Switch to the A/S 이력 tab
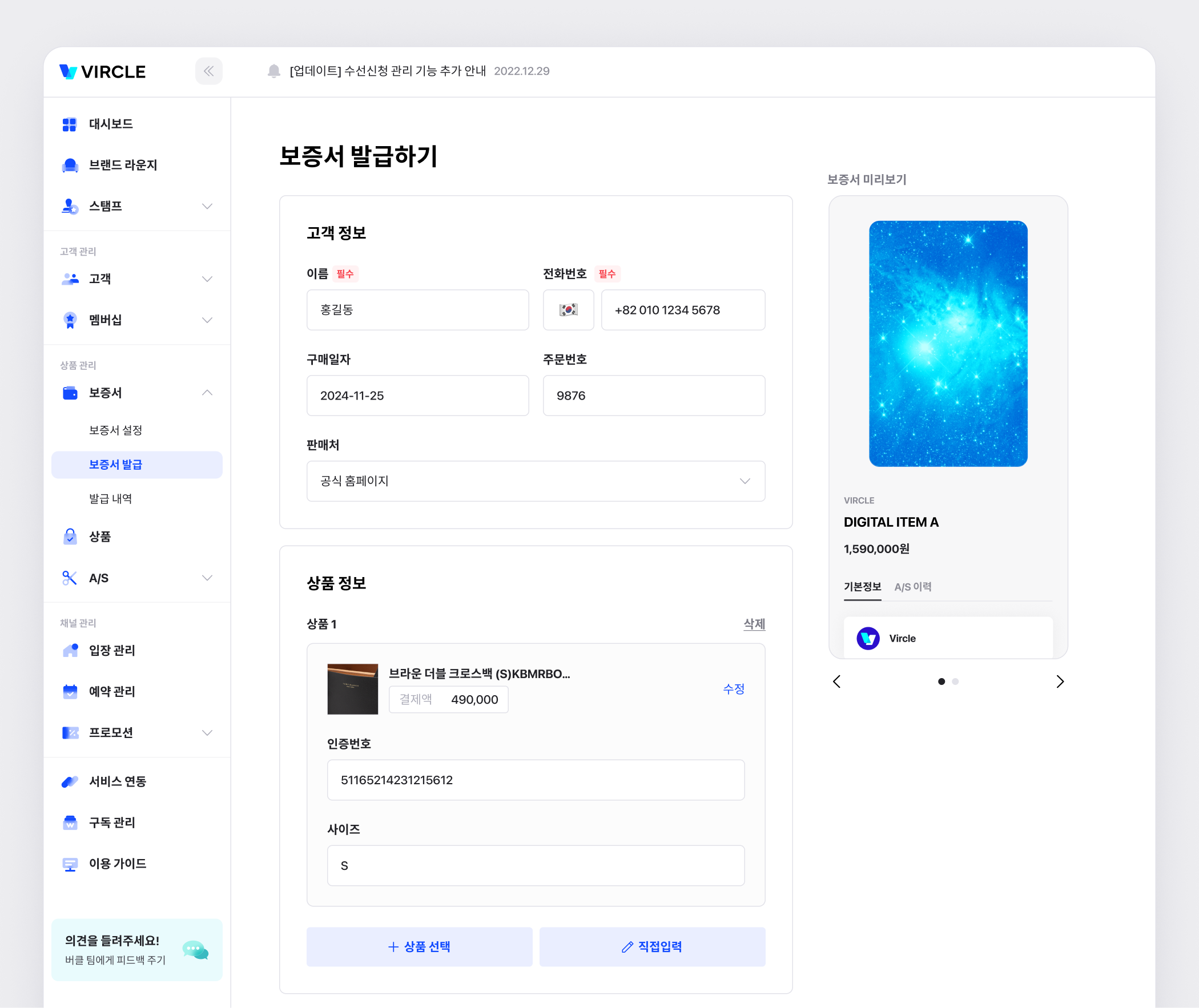This screenshot has width=1199, height=1008. click(x=913, y=587)
